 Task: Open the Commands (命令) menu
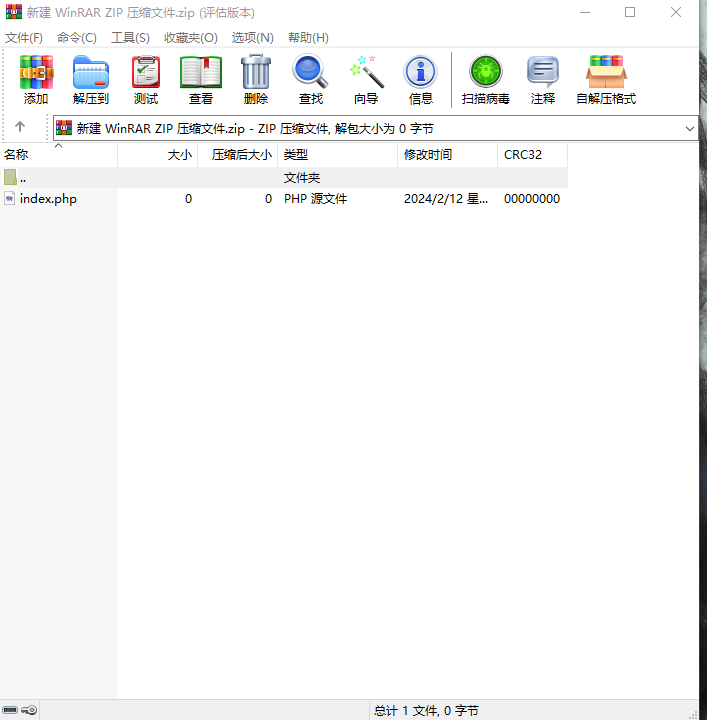pos(77,38)
